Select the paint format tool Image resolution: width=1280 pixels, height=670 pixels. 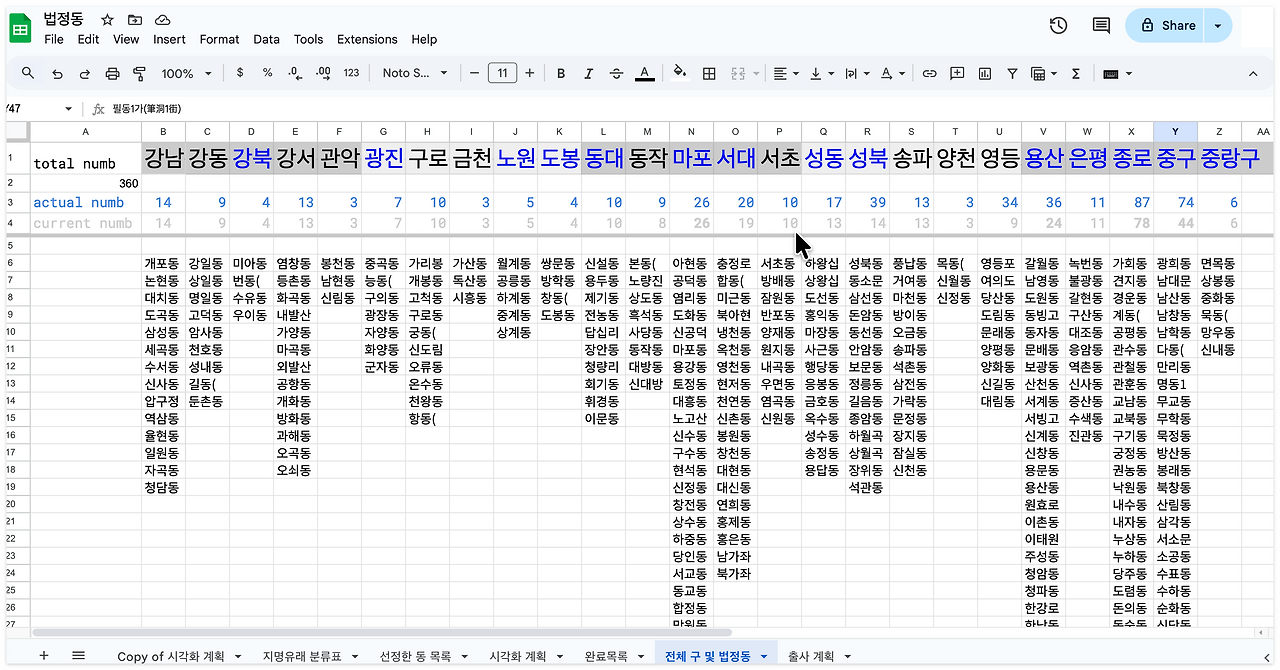click(140, 73)
